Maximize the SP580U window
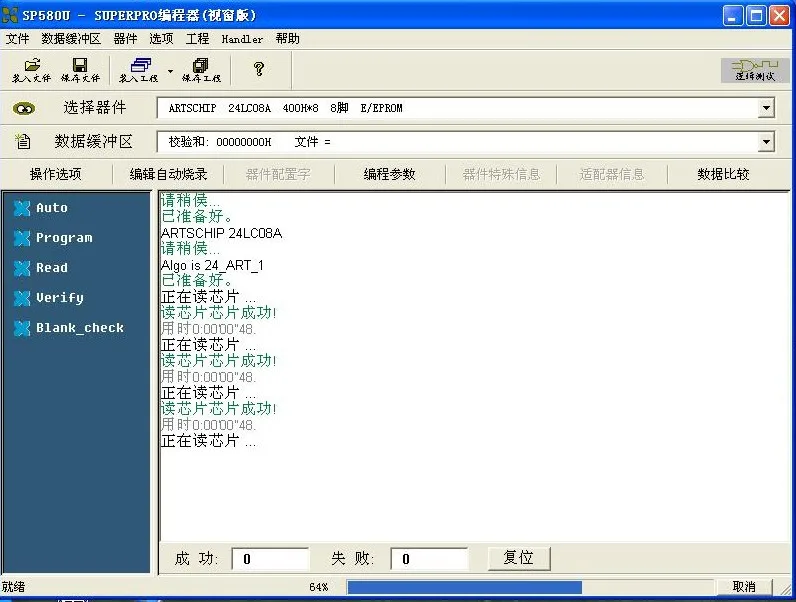The height and width of the screenshot is (602, 796). pyautogui.click(x=756, y=16)
